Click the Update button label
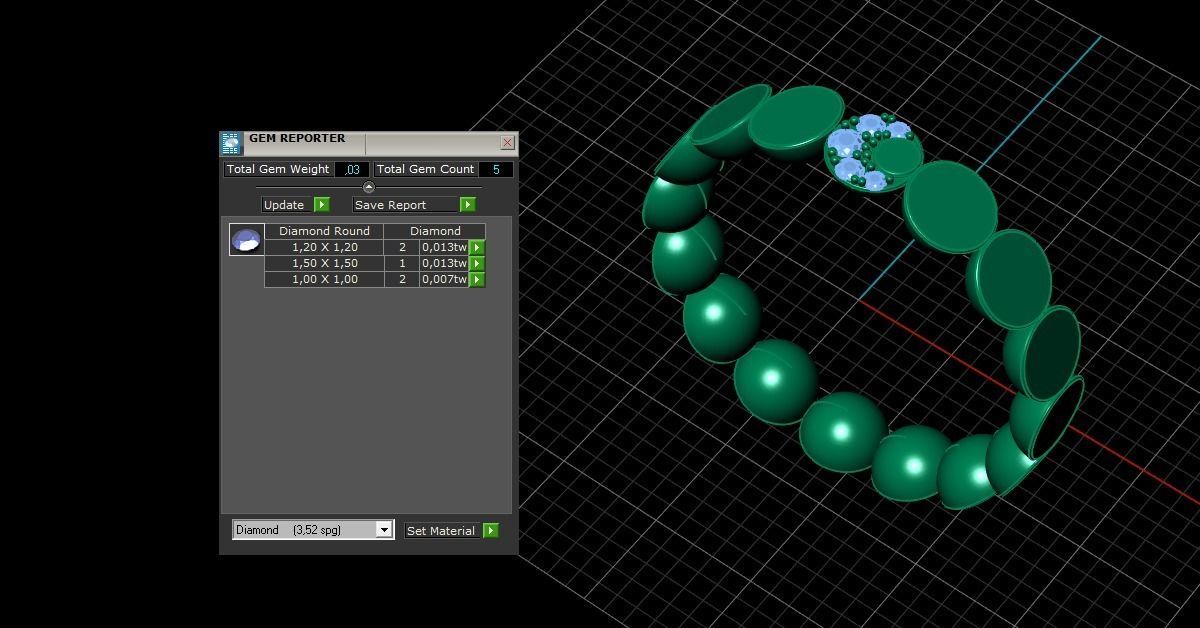The height and width of the screenshot is (628, 1200). point(284,204)
